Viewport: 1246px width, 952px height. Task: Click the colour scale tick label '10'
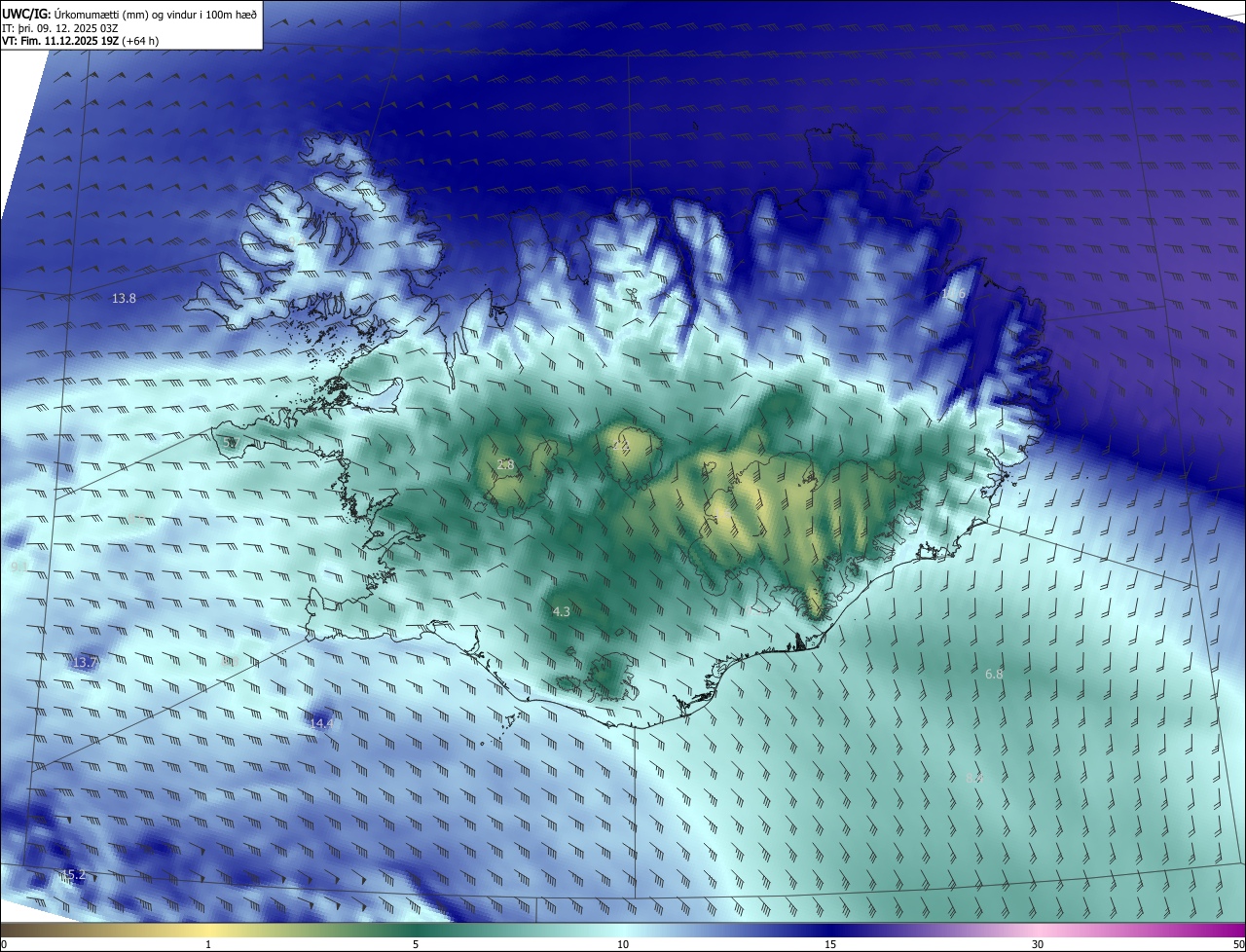tap(623, 944)
